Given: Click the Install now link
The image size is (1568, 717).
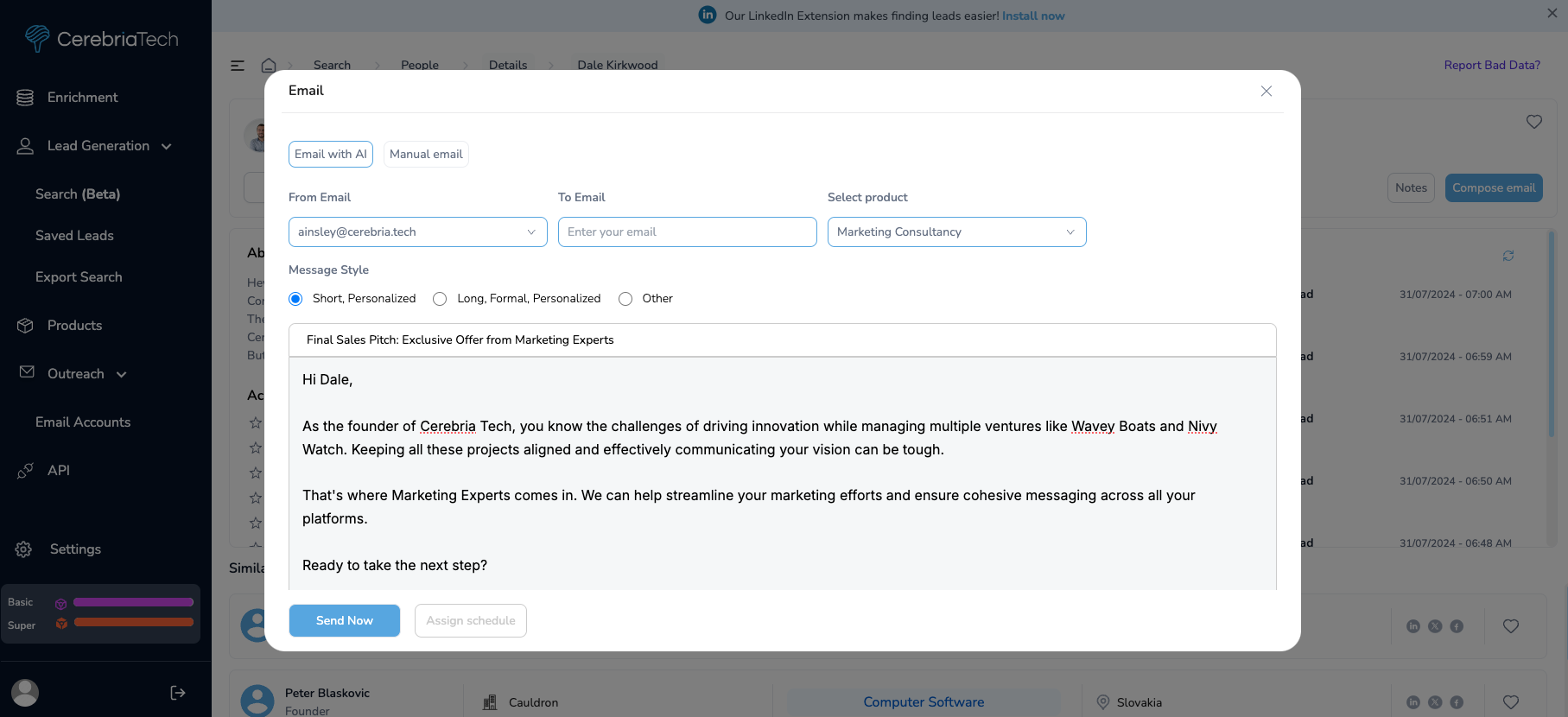Looking at the screenshot, I should tap(1033, 16).
